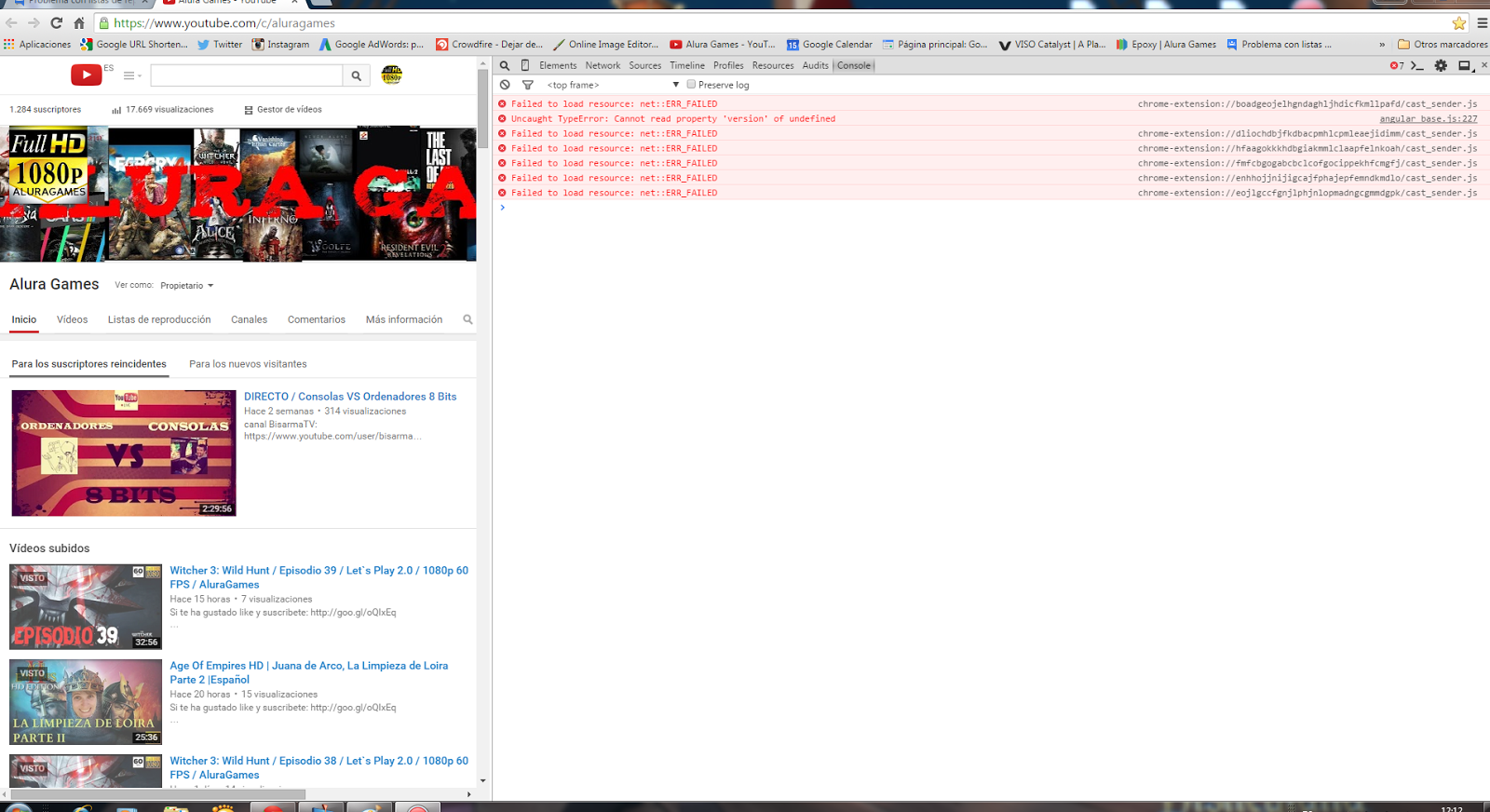The image size is (1490, 812).
Task: Reload the page
Action: pyautogui.click(x=56, y=23)
